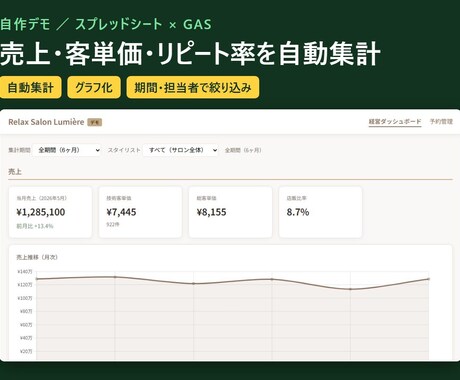The image size is (460, 380).
Task: Click the 期間・担当者で絞り込み yellow badge
Action: [193, 87]
